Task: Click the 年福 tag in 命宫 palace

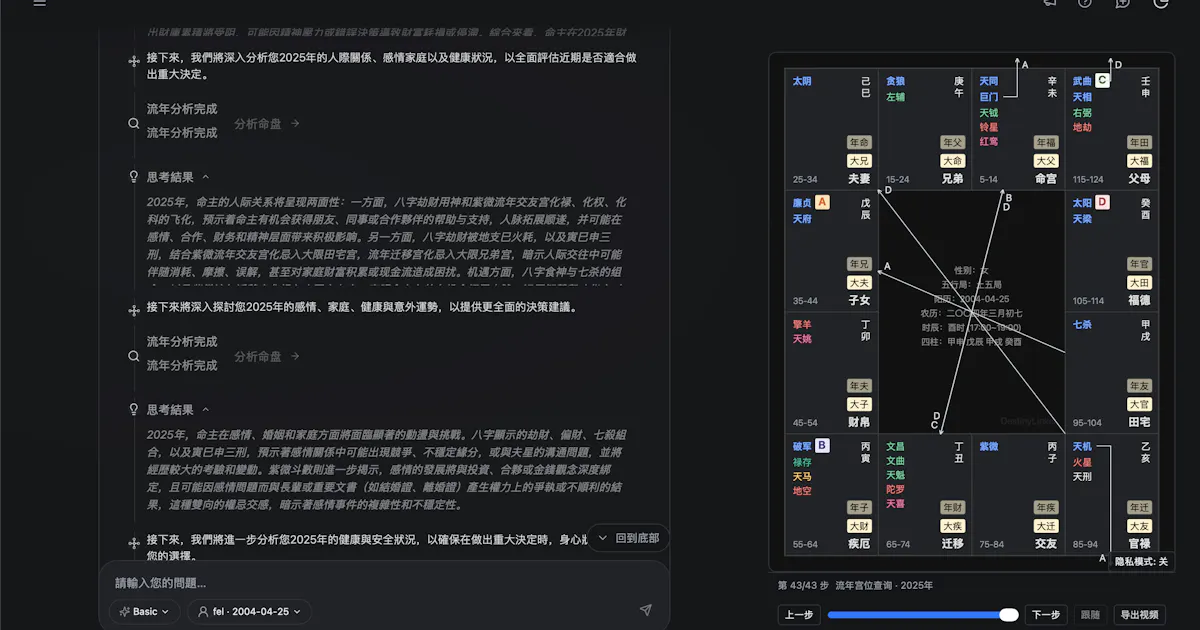Action: [1046, 143]
